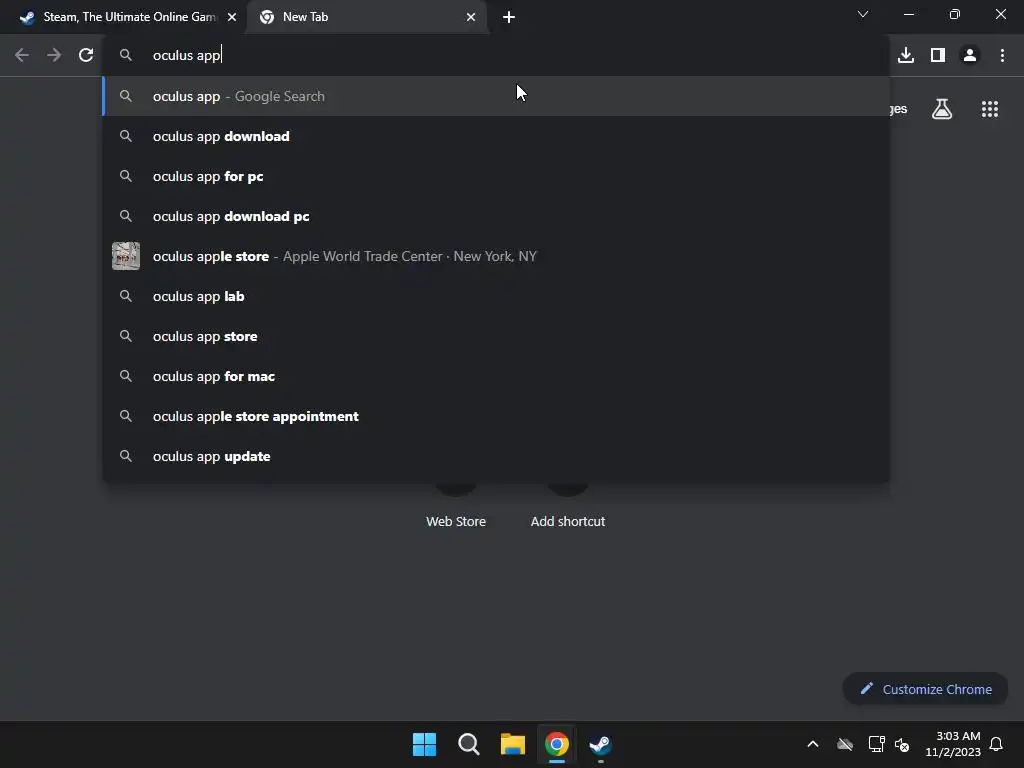Open the three-dot Chrome menu
1024x768 pixels.
1002,56
